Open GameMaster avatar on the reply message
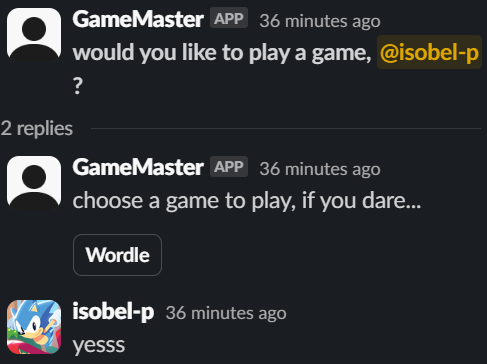 [34, 183]
